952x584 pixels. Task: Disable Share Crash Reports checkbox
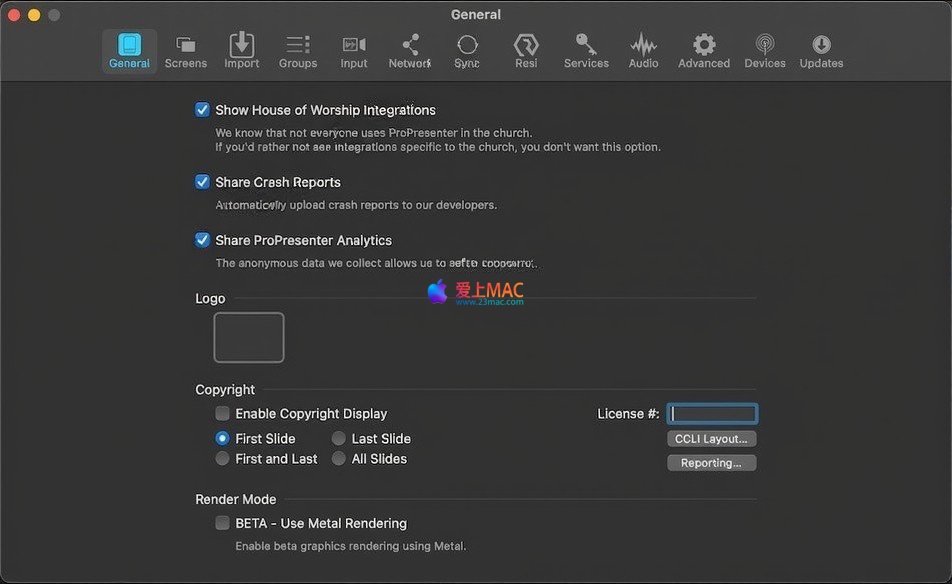coord(203,182)
